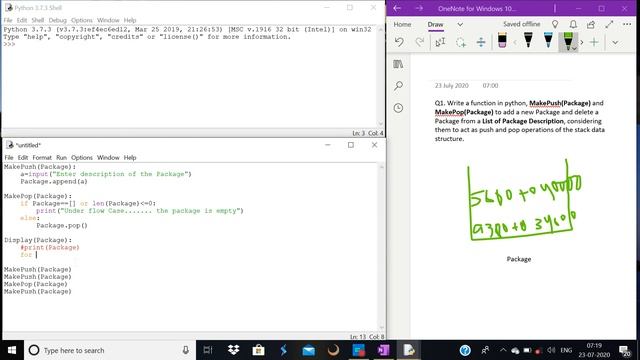Click the taskbar search box
The width and height of the screenshot is (640, 360).
pos(110,350)
